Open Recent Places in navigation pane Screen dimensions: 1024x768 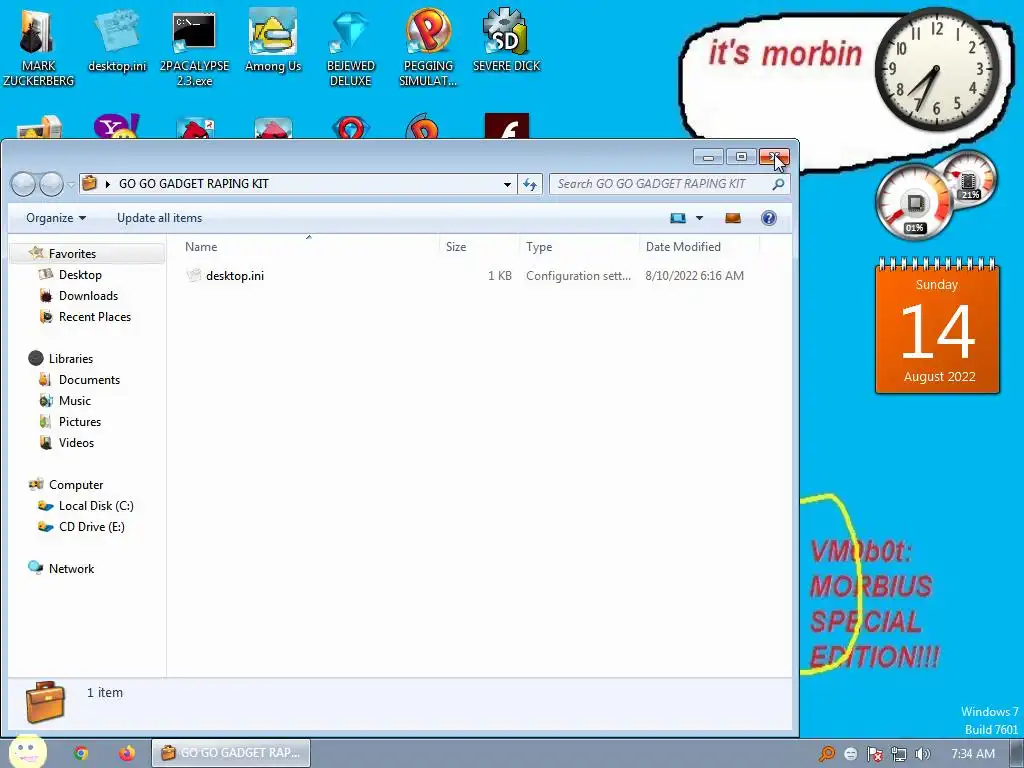pyautogui.click(x=95, y=317)
